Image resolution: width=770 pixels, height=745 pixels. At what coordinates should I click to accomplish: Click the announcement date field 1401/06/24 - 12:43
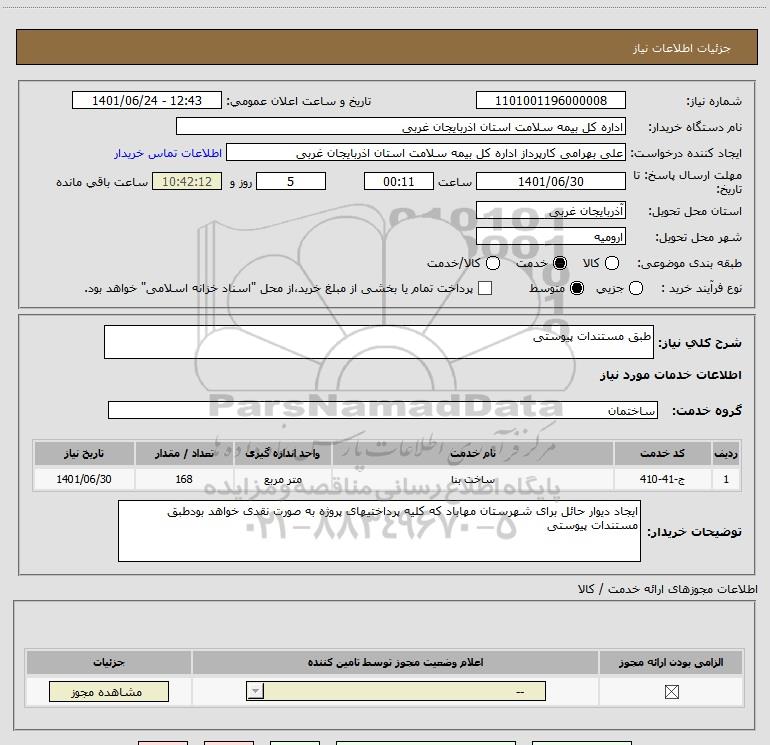147,101
